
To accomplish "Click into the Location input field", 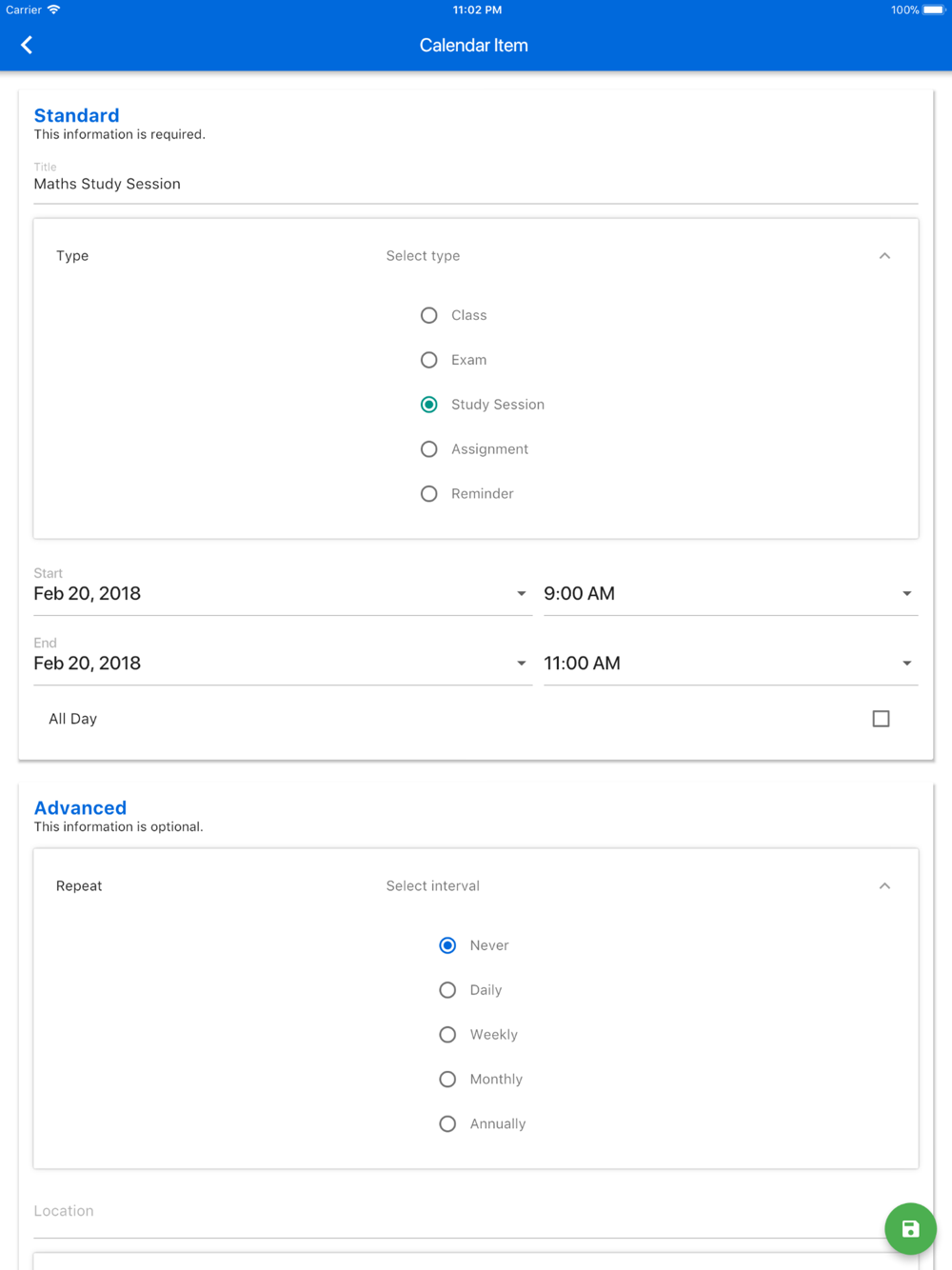I will pyautogui.click(x=459, y=1211).
